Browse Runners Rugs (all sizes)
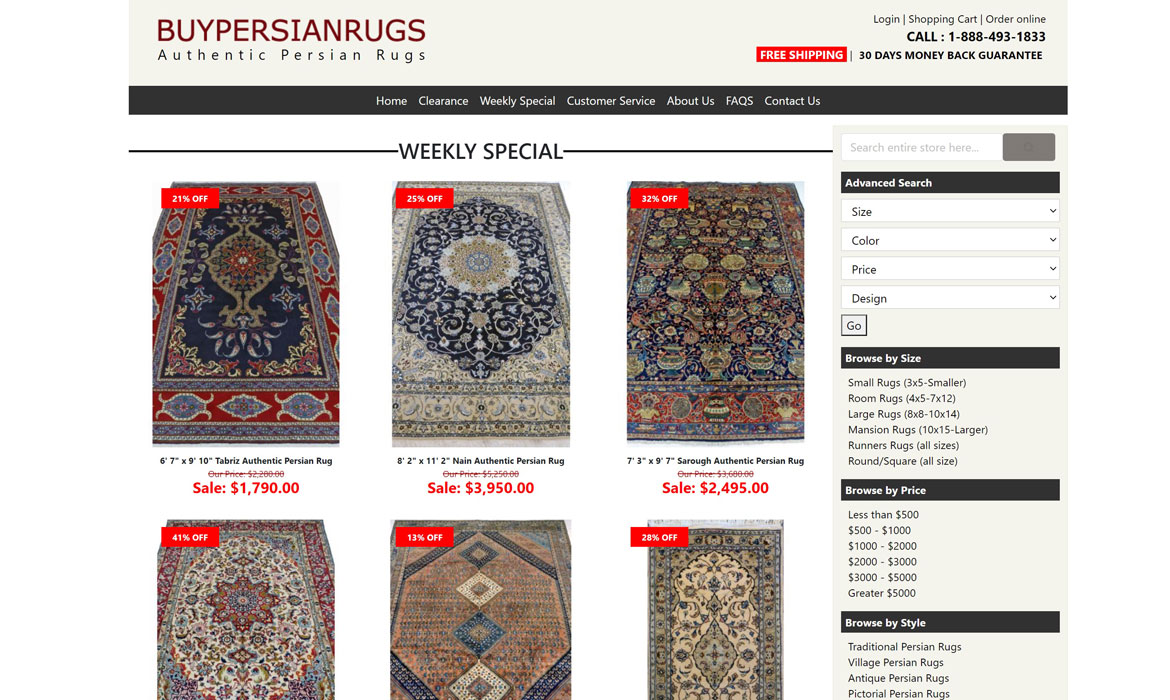1170x700 pixels. [x=903, y=446]
